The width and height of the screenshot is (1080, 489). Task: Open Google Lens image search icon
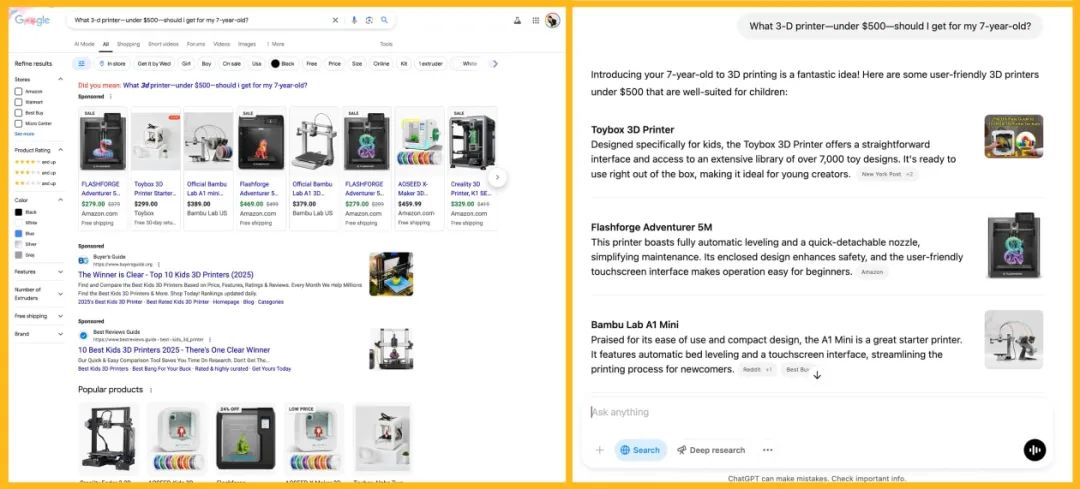(369, 21)
